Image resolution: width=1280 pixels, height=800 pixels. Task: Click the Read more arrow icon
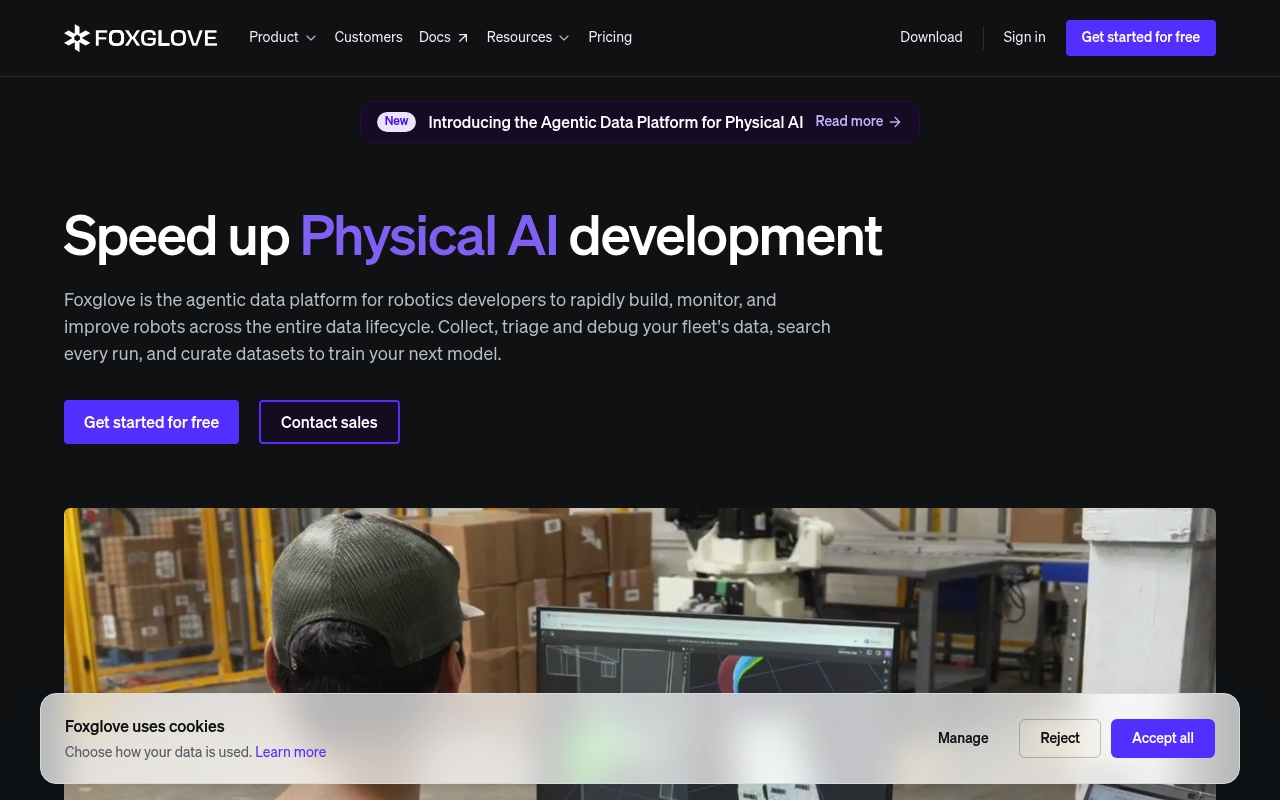pyautogui.click(x=895, y=122)
